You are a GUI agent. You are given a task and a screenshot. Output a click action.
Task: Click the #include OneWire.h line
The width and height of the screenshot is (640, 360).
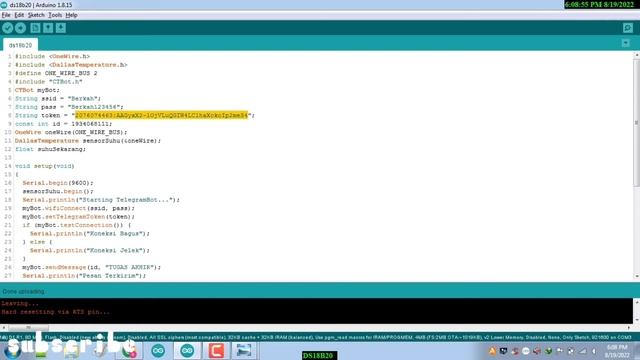coord(52,56)
